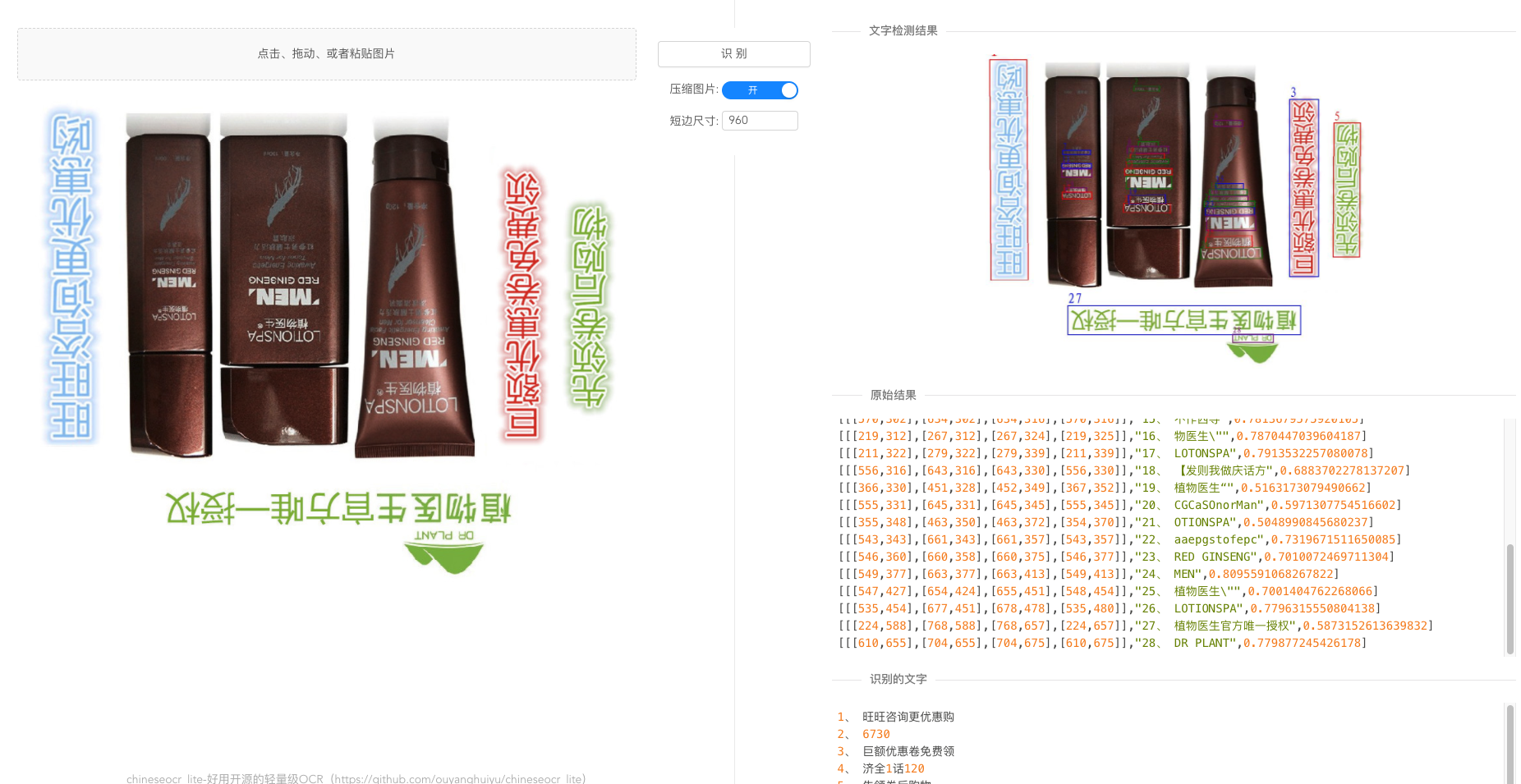1521x784 pixels.
Task: Select raw result row "23、 RED GINSENG"
Action: (x=1116, y=557)
